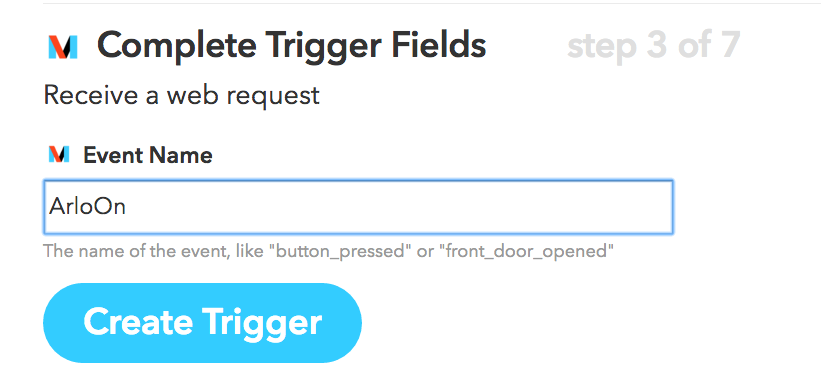This screenshot has height=390, width=821.
Task: Place cursor on the ArloOn text
Action: (87, 207)
